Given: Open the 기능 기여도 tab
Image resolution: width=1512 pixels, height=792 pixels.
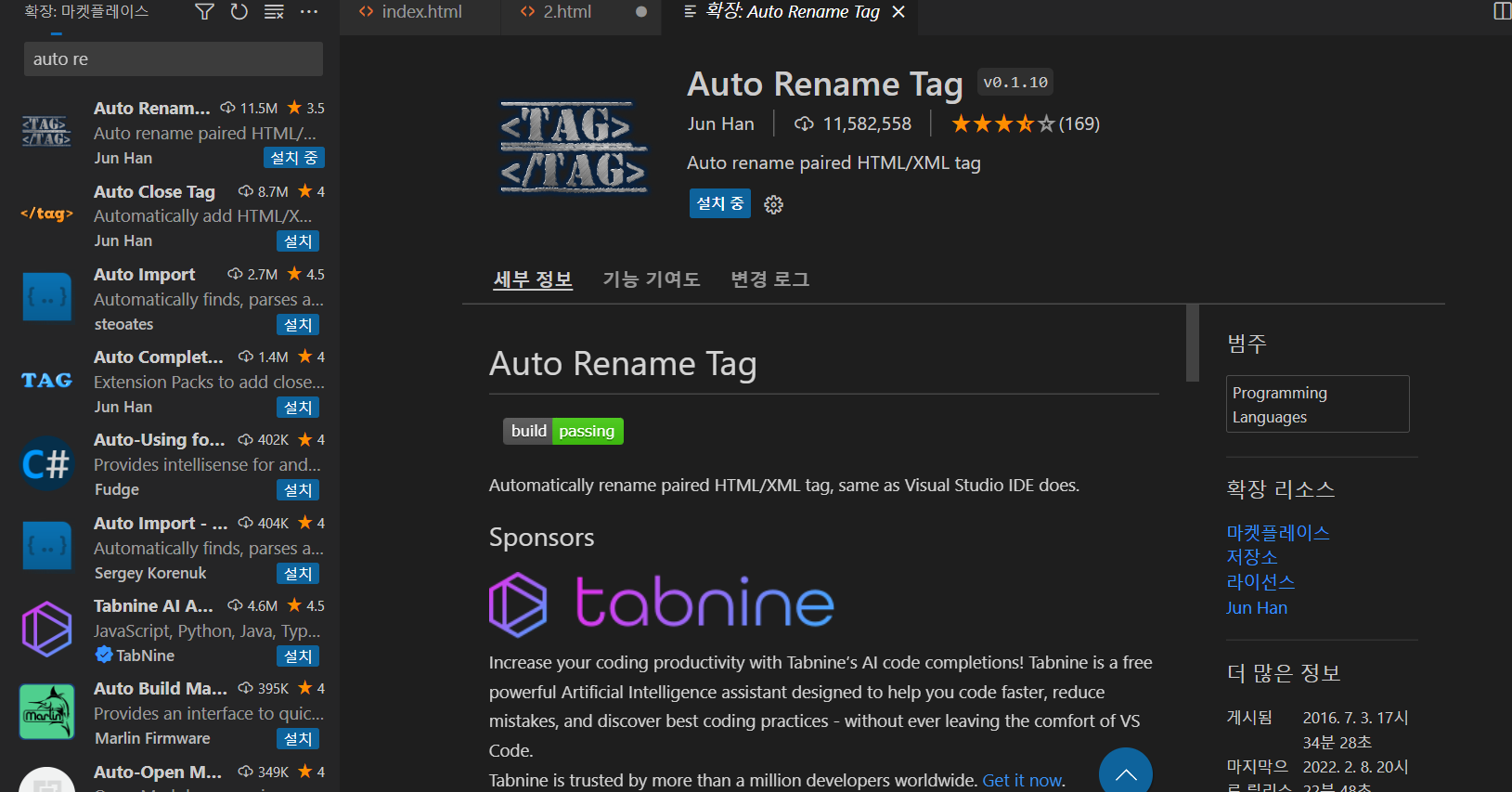Looking at the screenshot, I should 652,279.
